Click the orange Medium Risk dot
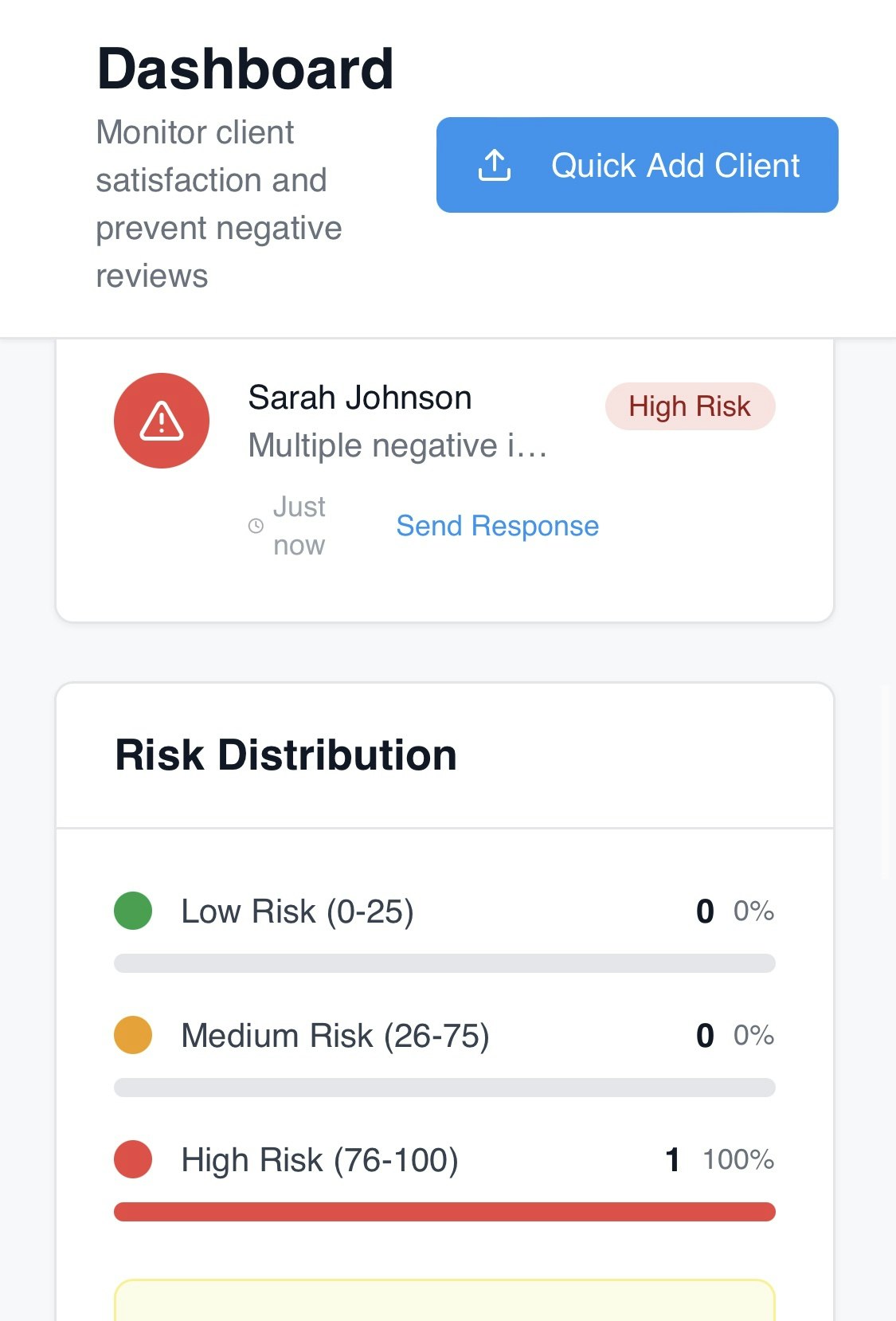Image resolution: width=896 pixels, height=1321 pixels. [x=133, y=1035]
